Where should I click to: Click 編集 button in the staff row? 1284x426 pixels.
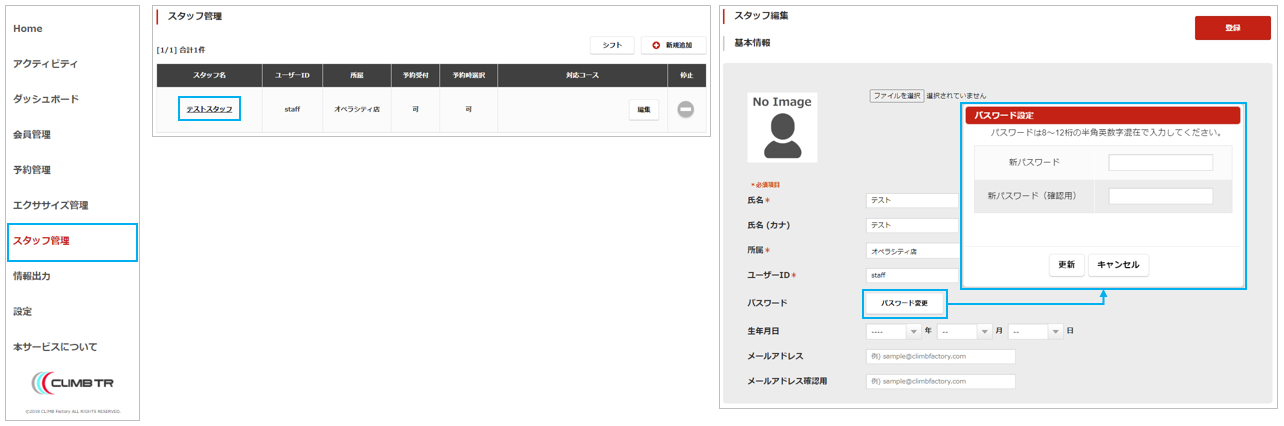tap(644, 110)
